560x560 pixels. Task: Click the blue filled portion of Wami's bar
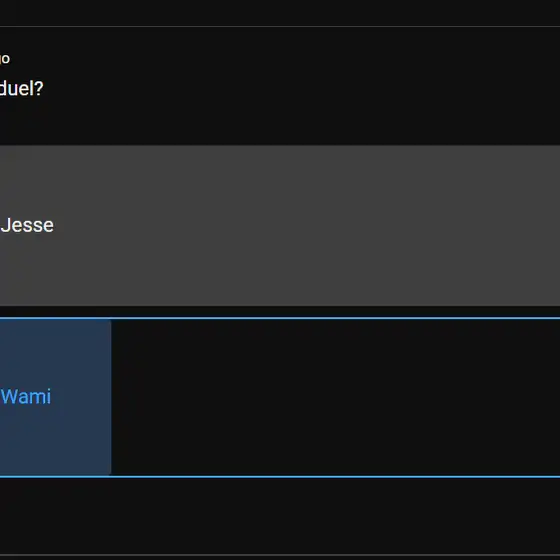55,397
